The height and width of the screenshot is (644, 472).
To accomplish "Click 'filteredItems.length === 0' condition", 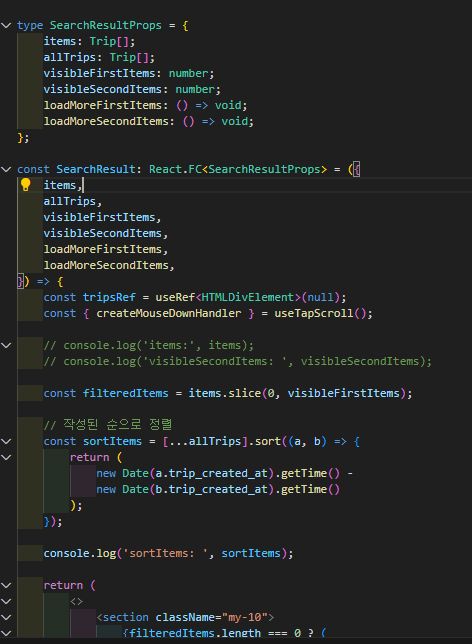I will 214,633.
